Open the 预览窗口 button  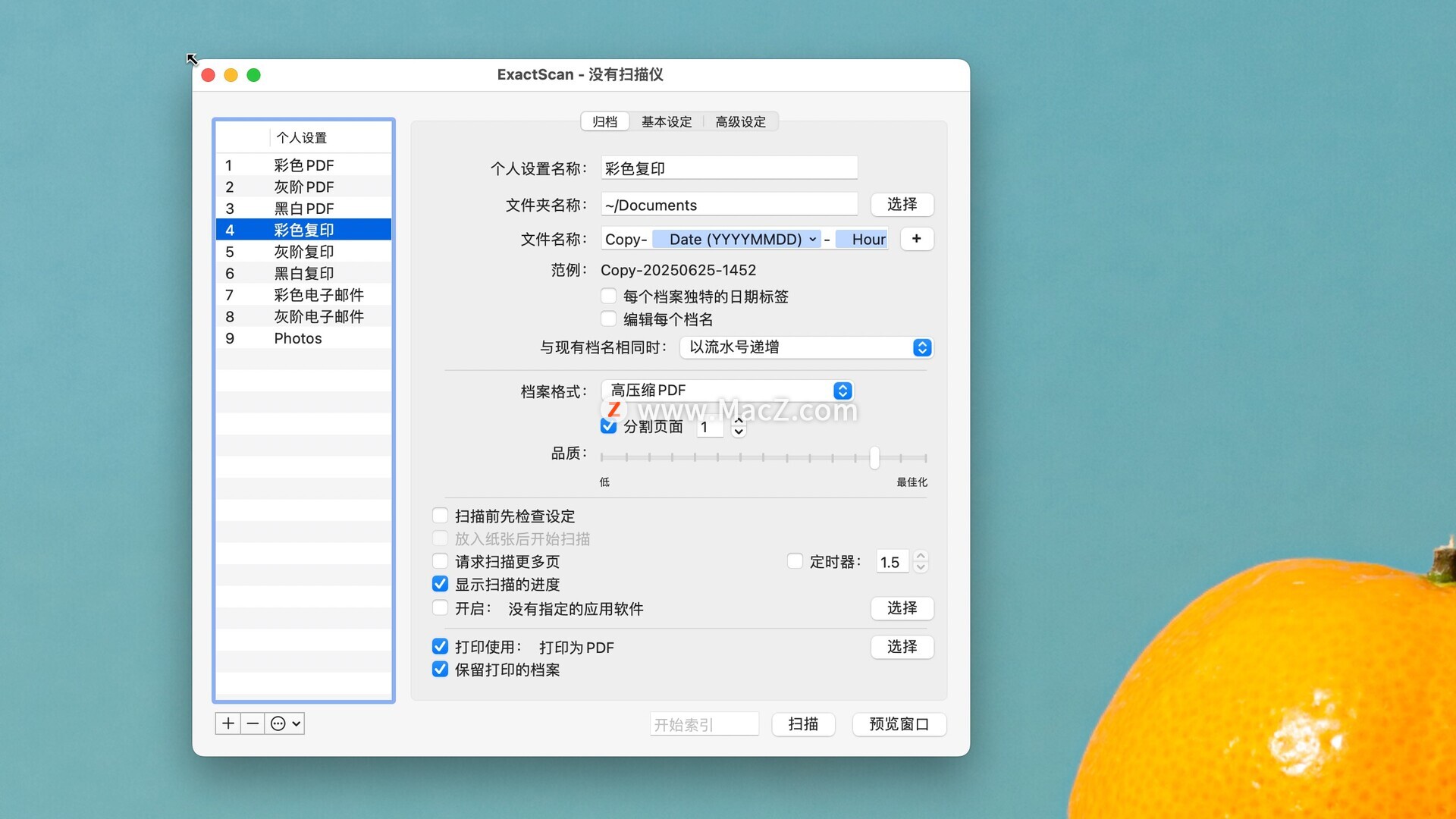pos(899,724)
